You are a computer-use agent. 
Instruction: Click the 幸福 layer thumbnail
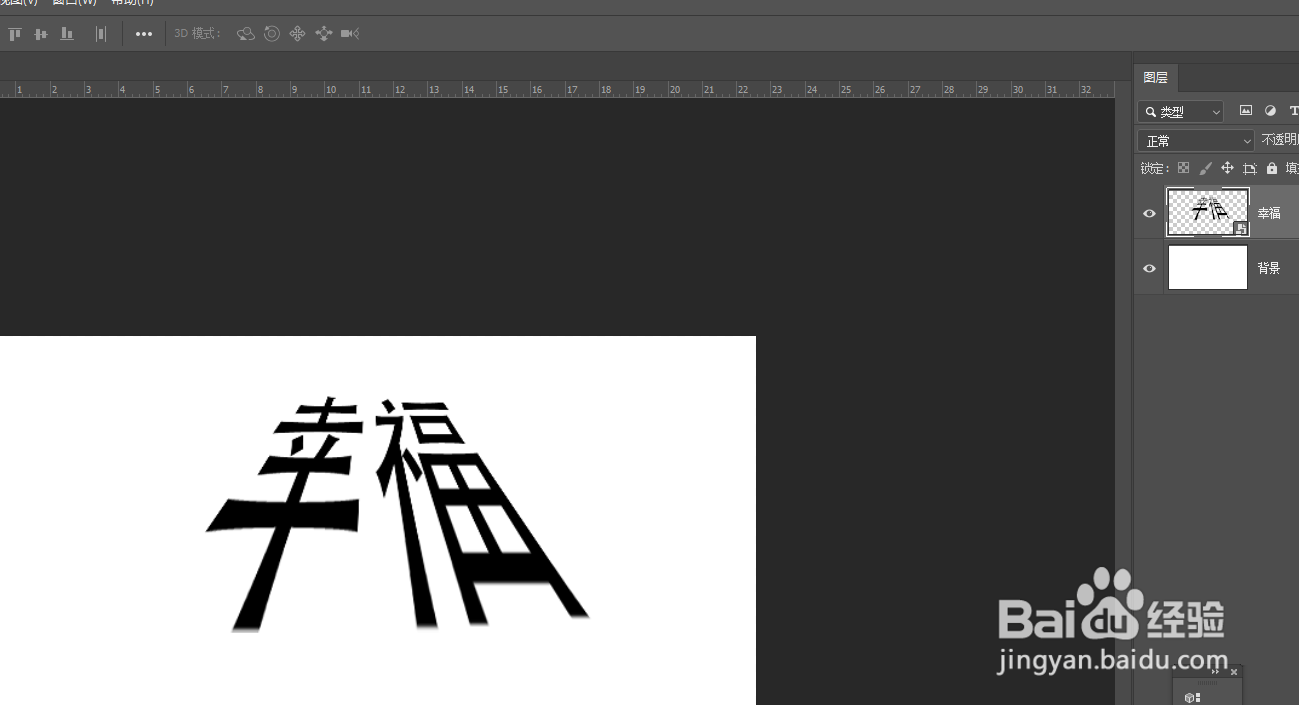click(x=1207, y=212)
